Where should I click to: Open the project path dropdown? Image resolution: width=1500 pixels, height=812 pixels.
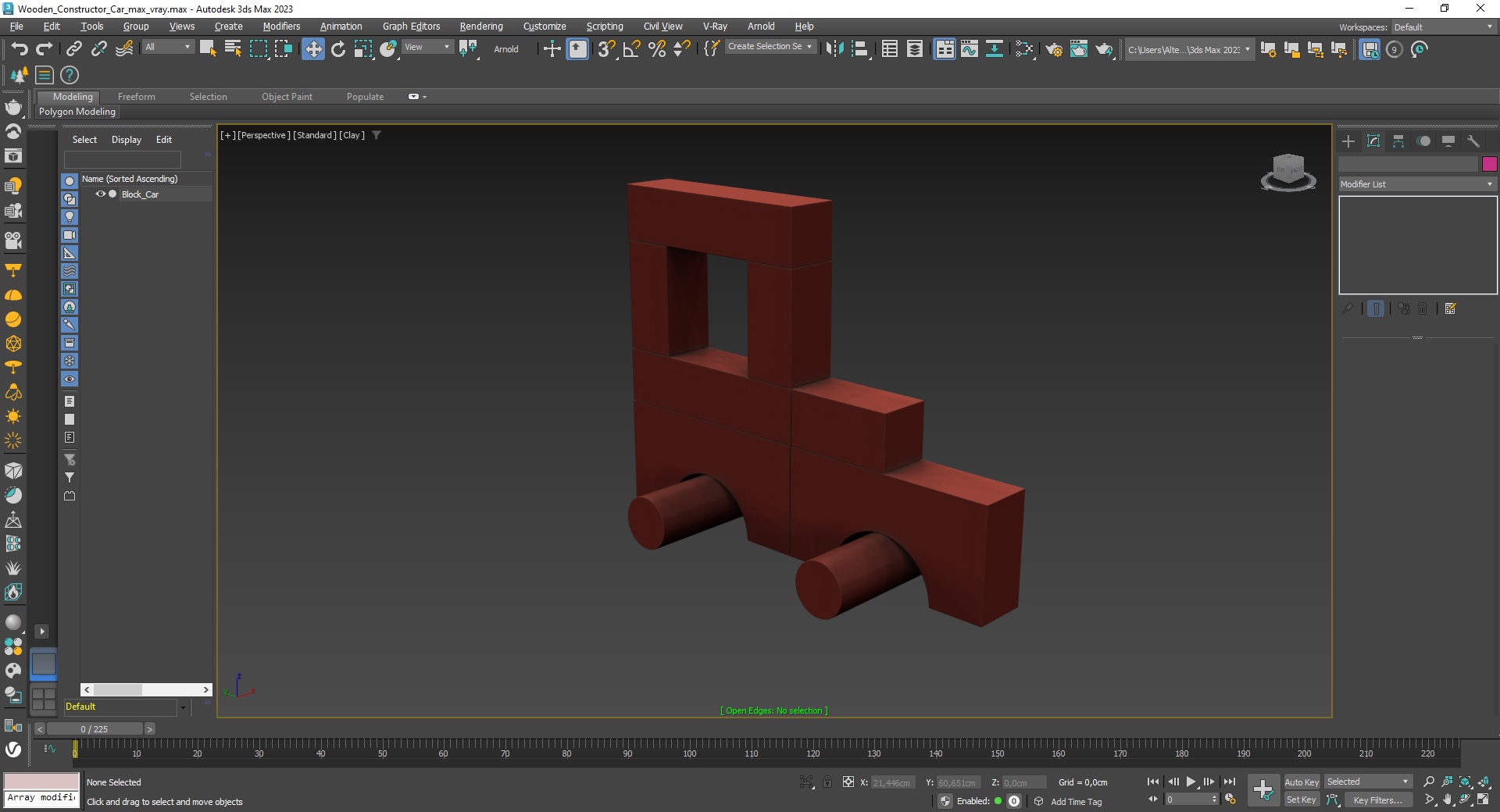pyautogui.click(x=1189, y=49)
